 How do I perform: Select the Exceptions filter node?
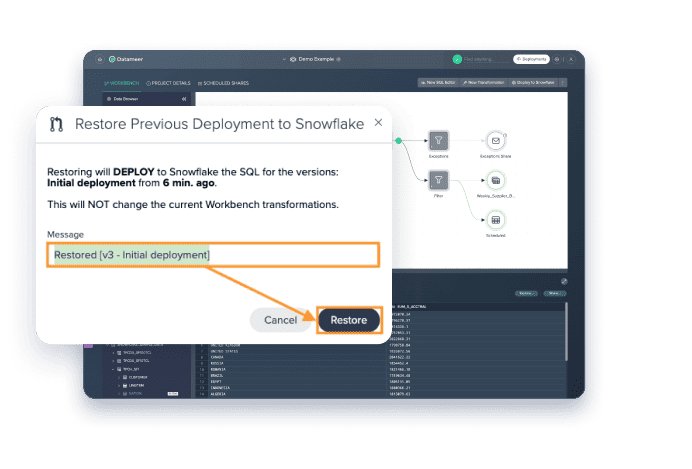tap(438, 141)
